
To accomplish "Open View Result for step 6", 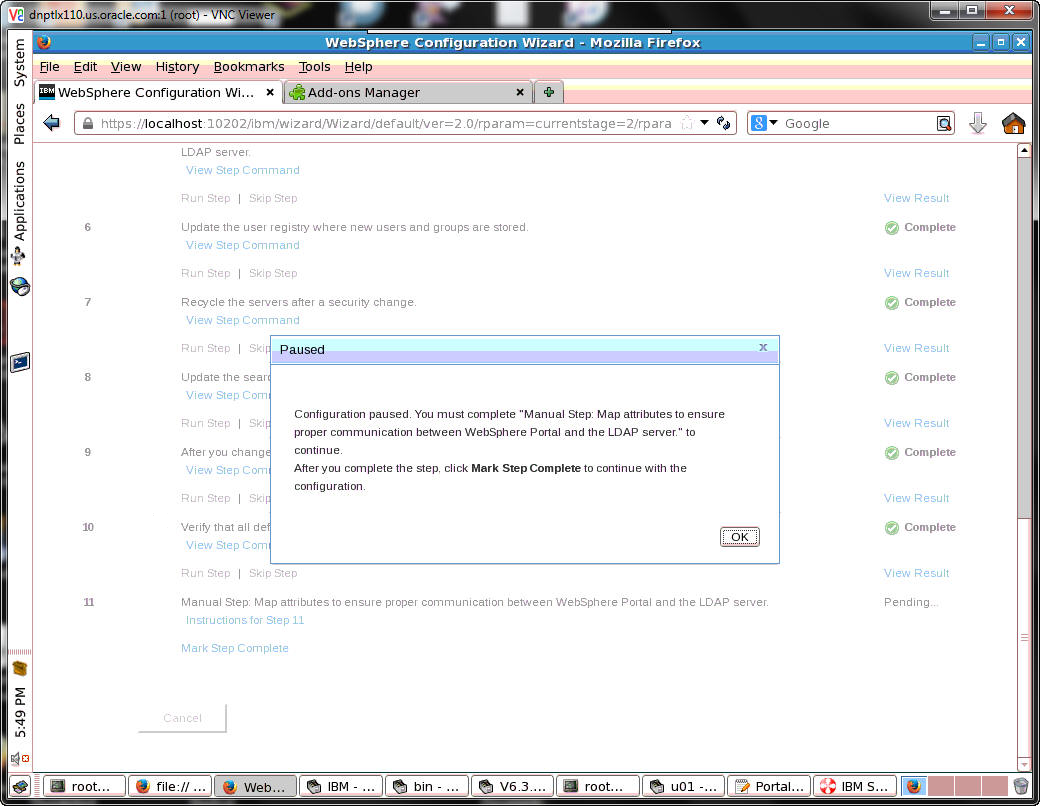I will (x=916, y=273).
